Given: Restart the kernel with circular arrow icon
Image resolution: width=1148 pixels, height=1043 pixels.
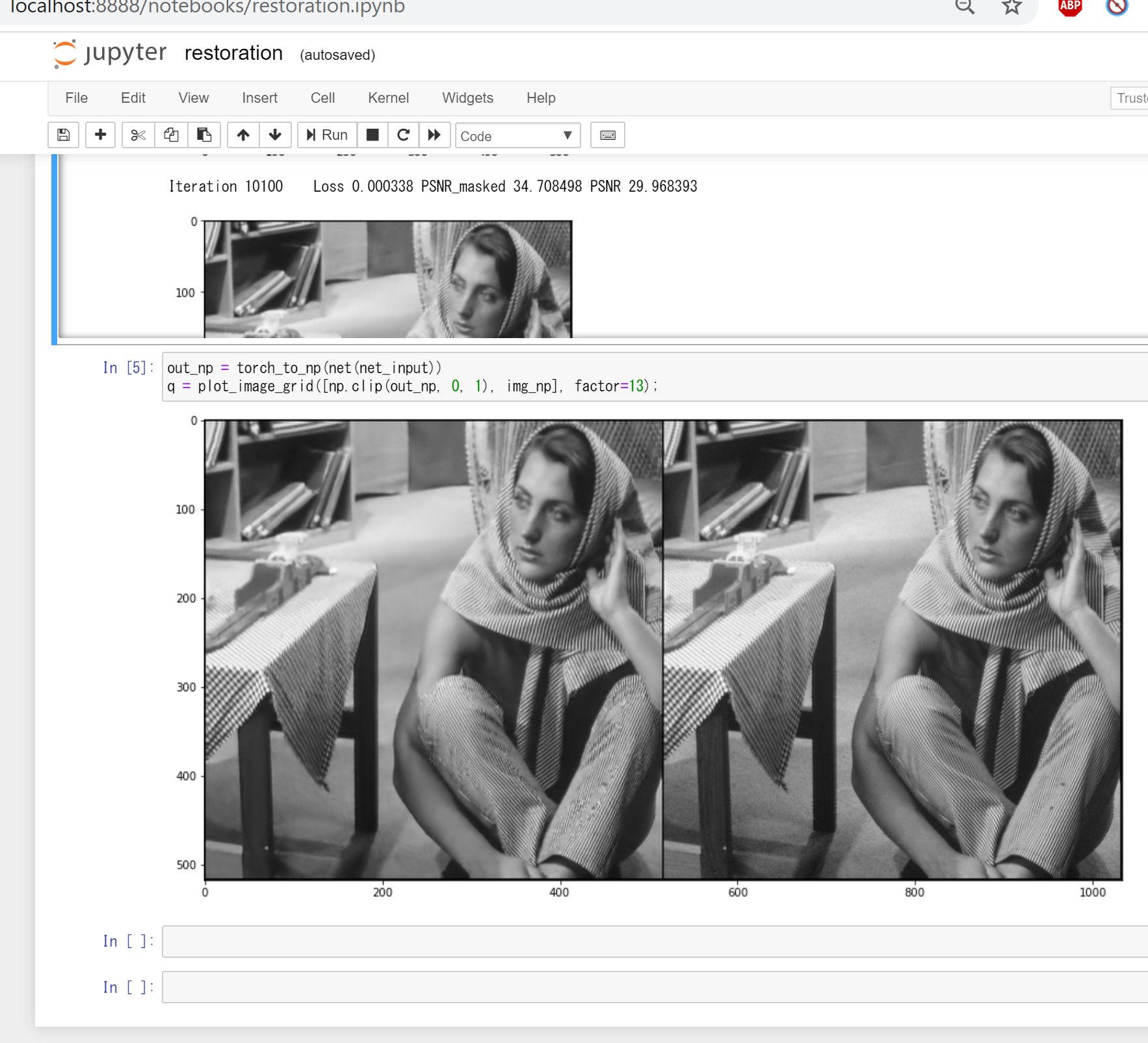Looking at the screenshot, I should [403, 135].
